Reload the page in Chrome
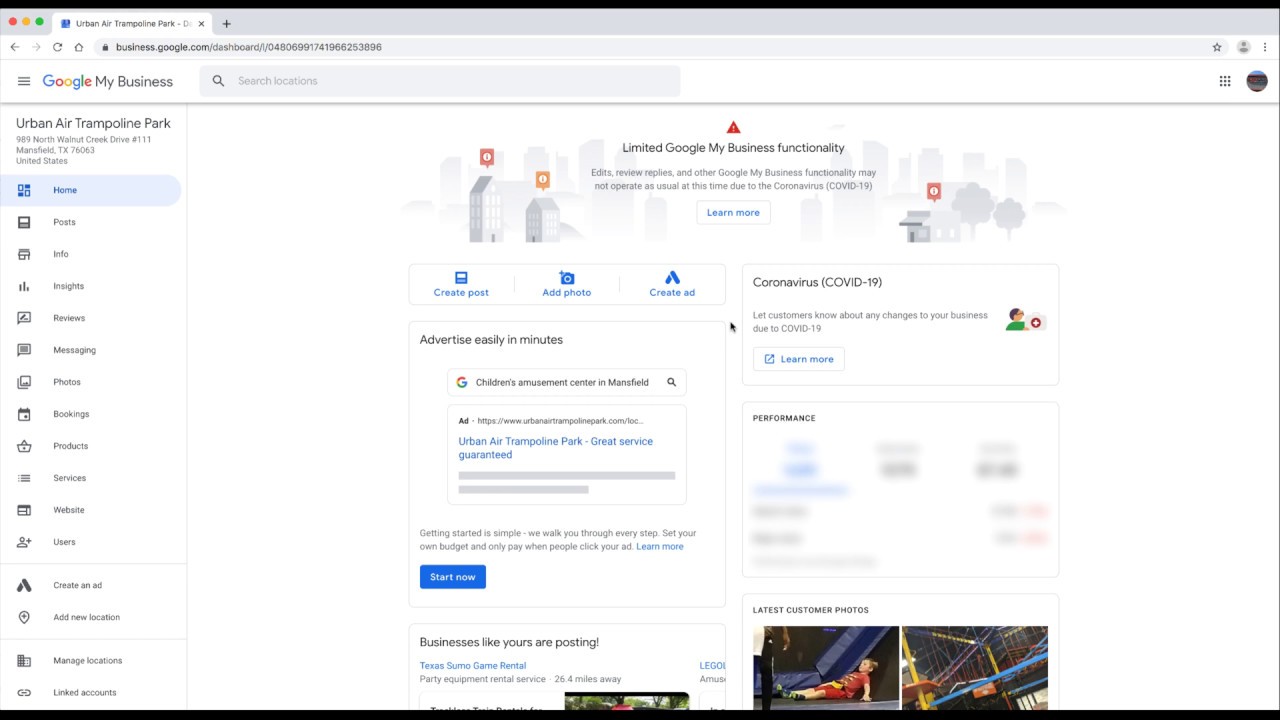This screenshot has width=1280, height=720. [x=57, y=47]
